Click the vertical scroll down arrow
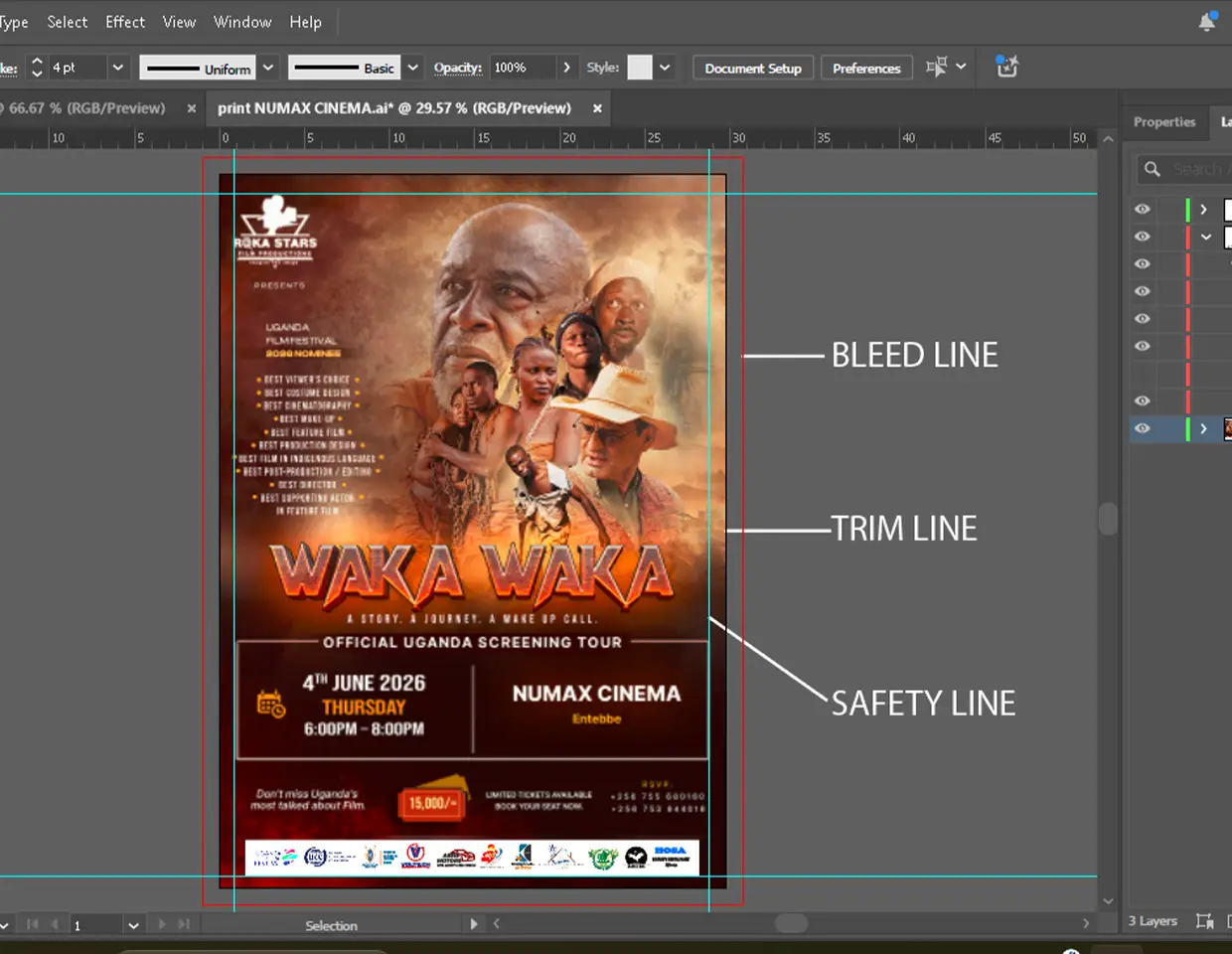The image size is (1232, 954). [x=1109, y=901]
